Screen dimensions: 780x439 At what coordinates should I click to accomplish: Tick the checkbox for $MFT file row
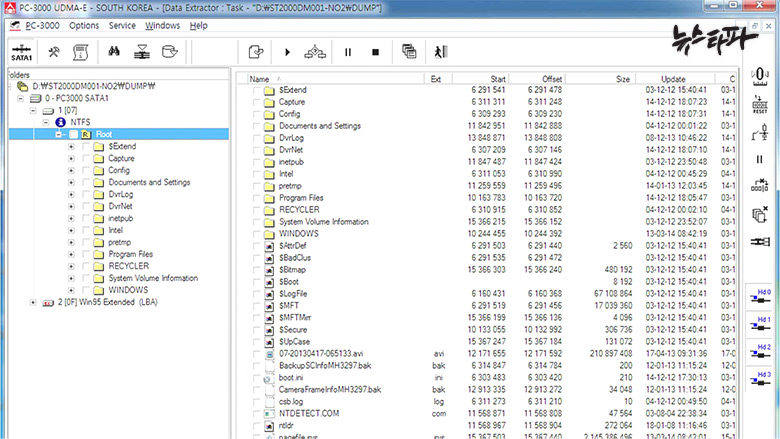256,306
